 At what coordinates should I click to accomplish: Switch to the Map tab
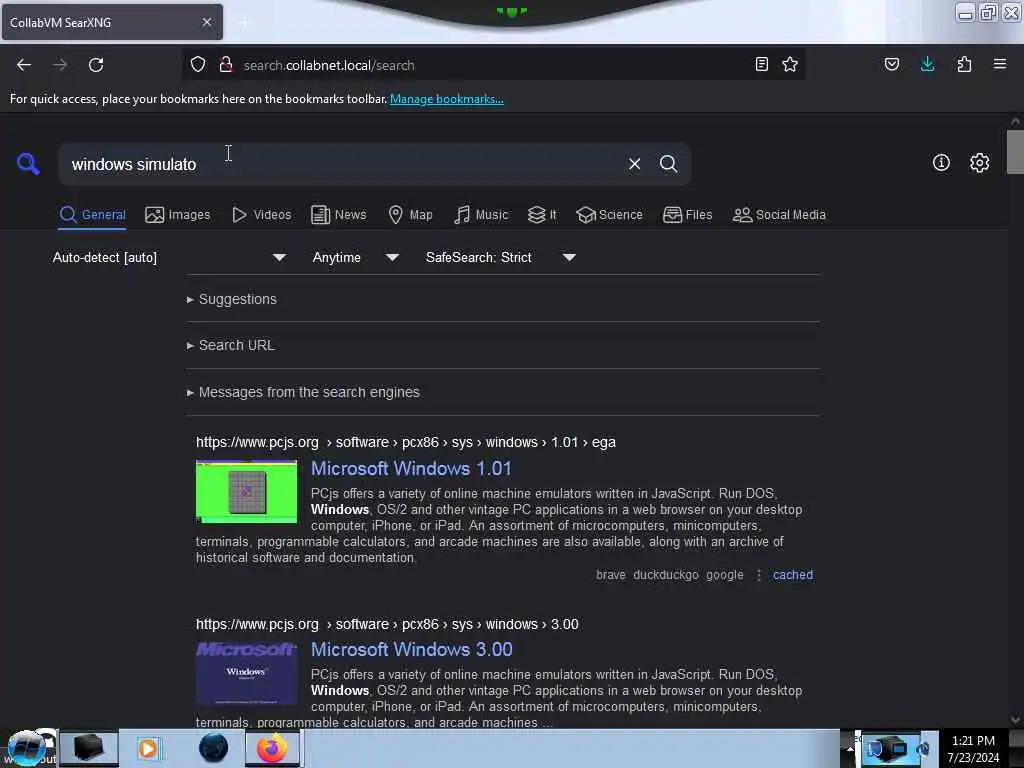410,215
